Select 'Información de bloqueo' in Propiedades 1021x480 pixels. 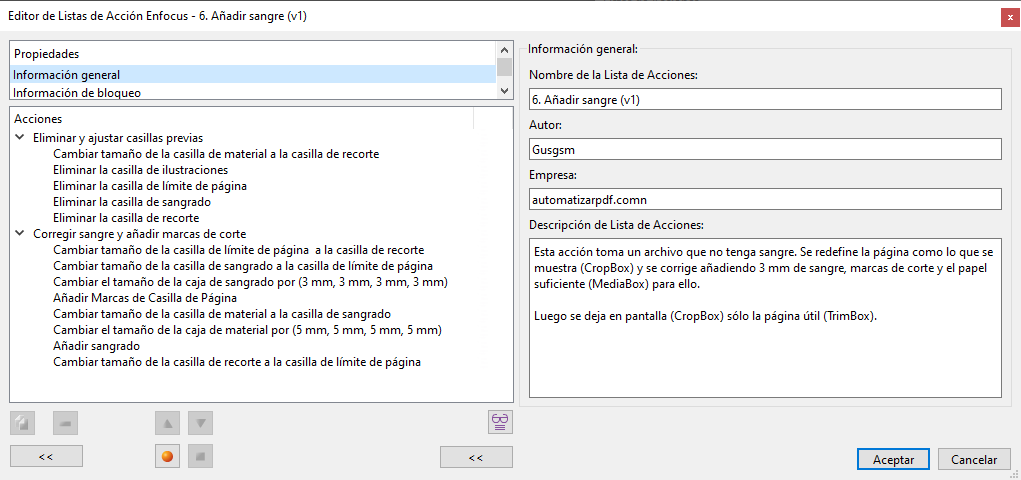click(253, 92)
